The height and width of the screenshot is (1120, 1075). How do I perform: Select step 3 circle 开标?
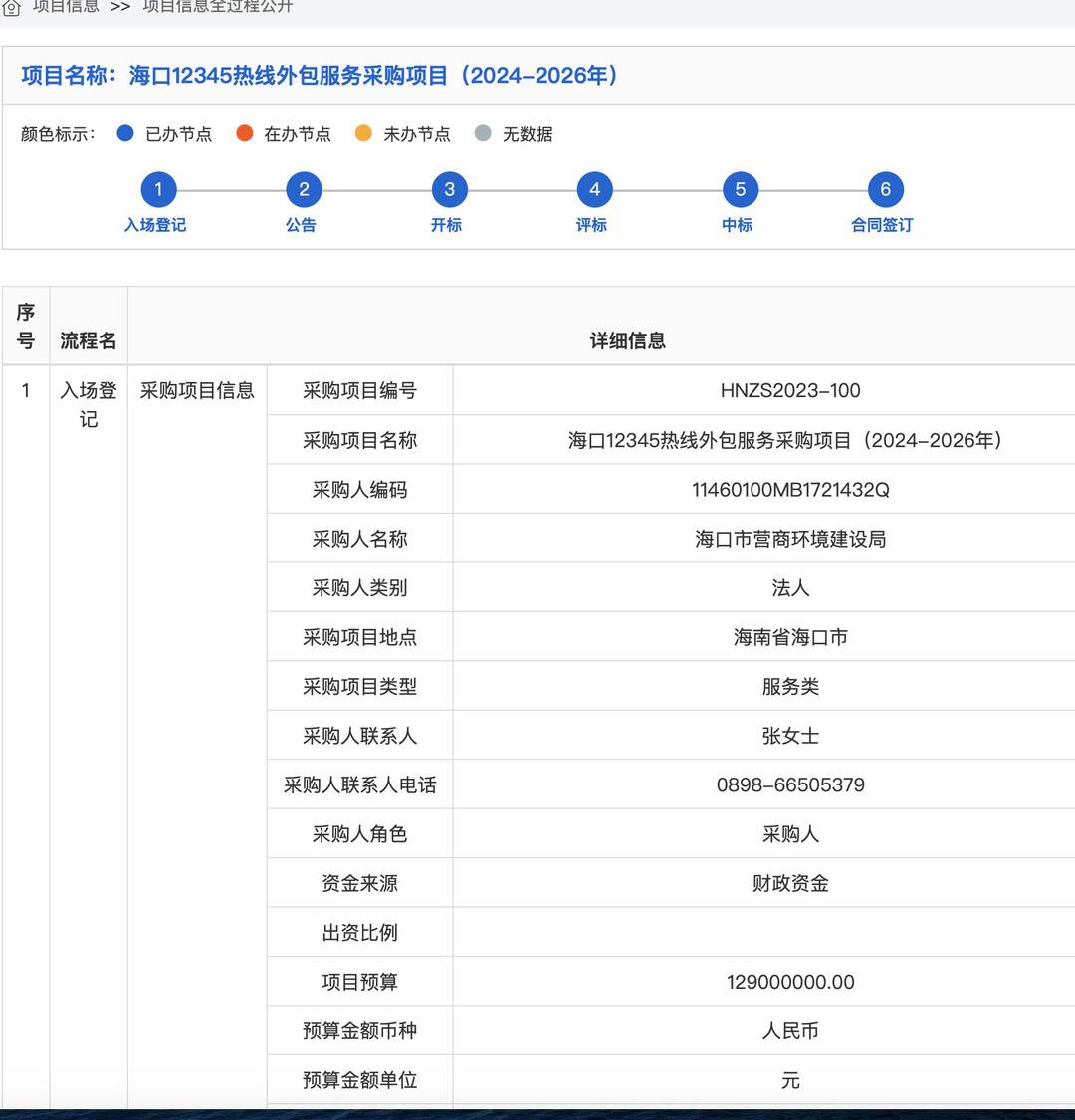tap(449, 190)
